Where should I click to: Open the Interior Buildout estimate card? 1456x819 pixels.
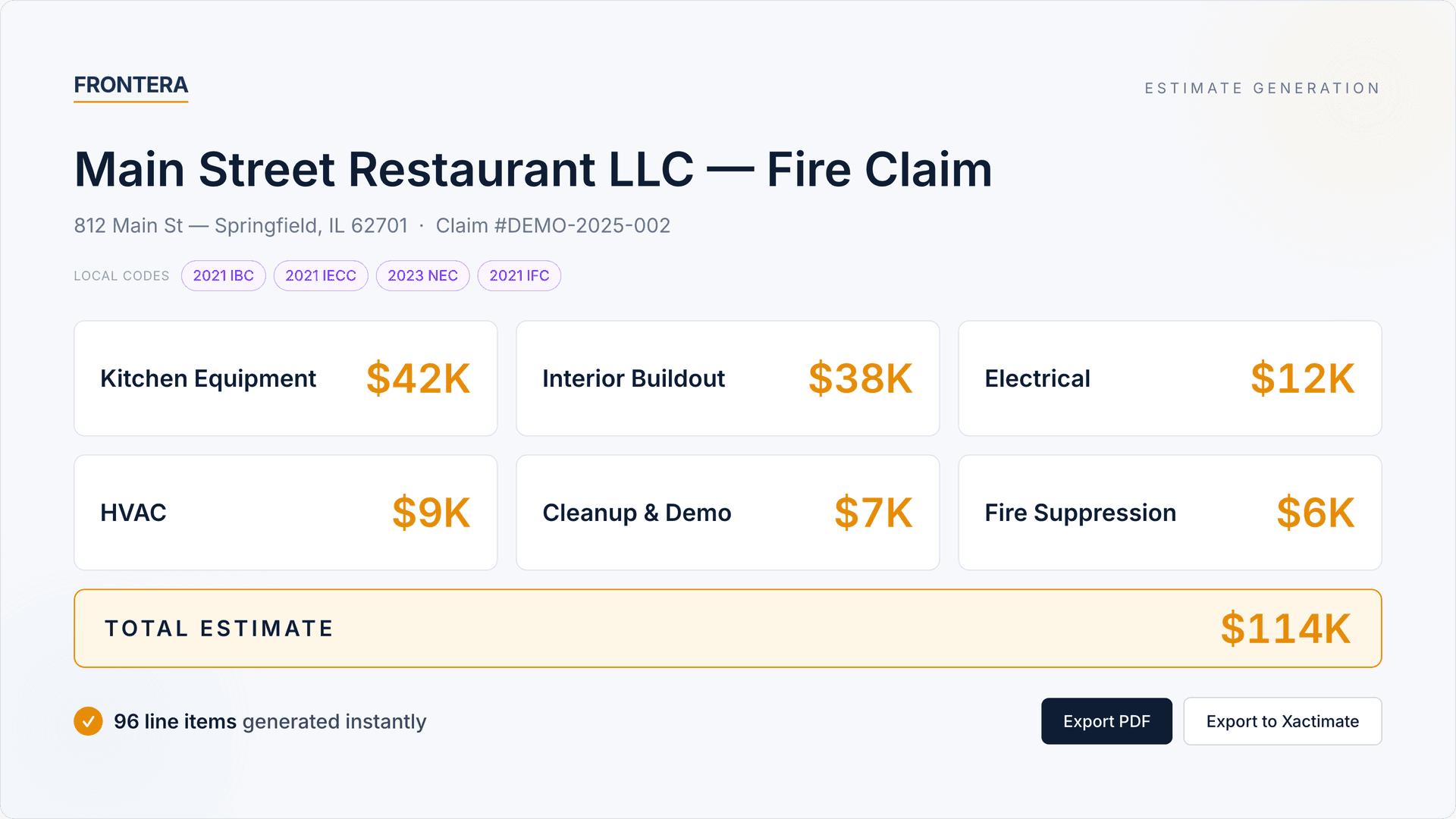tap(727, 378)
